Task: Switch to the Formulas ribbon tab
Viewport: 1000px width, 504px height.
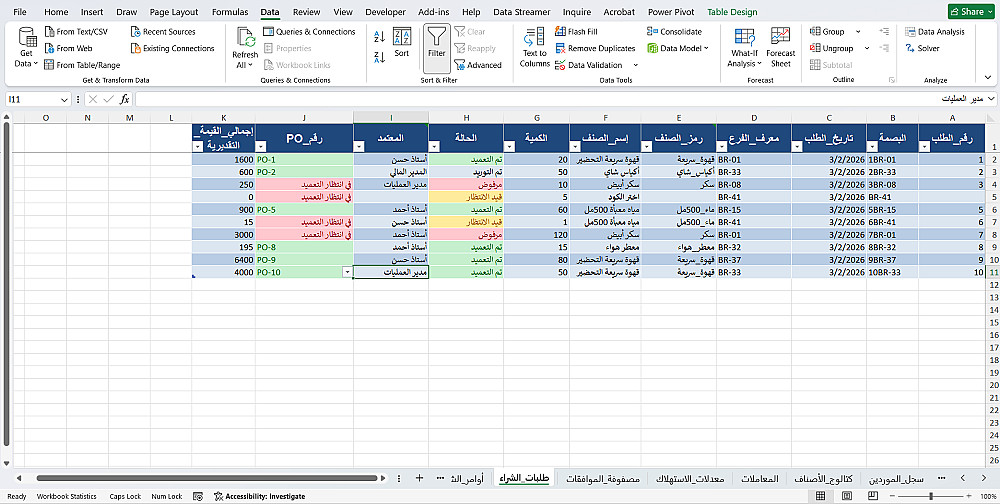Action: point(230,11)
